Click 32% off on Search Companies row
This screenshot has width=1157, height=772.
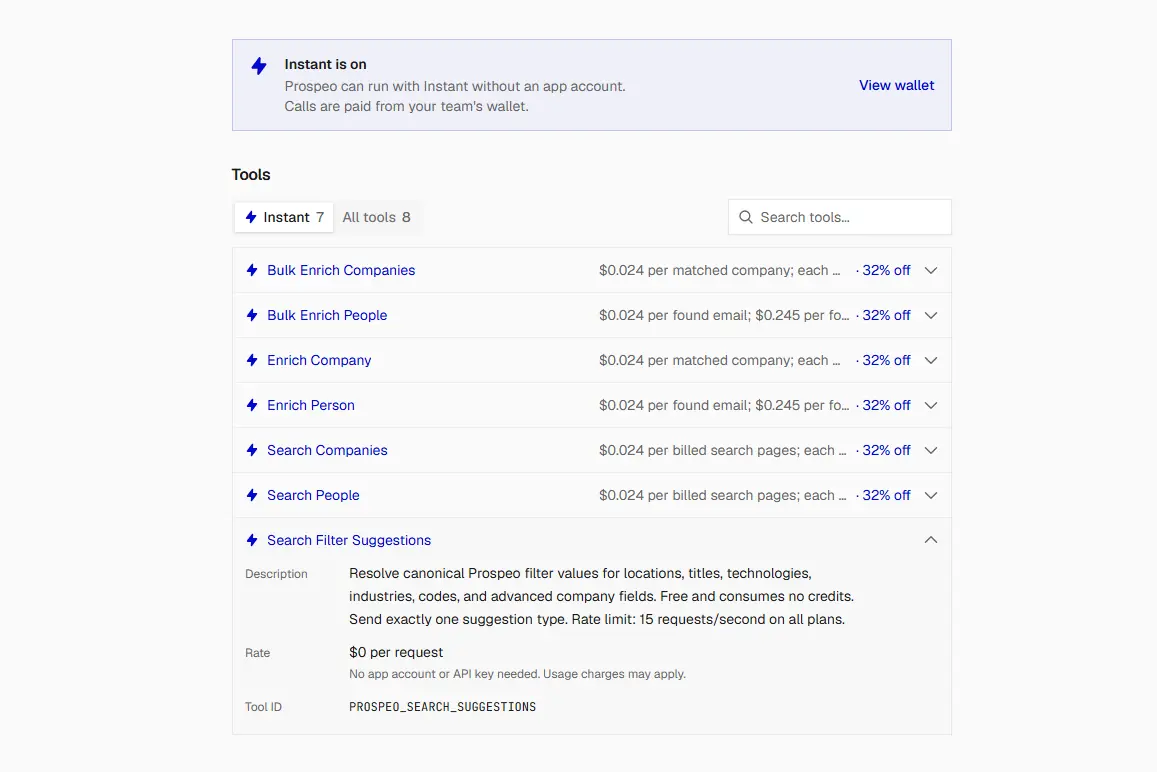[886, 450]
